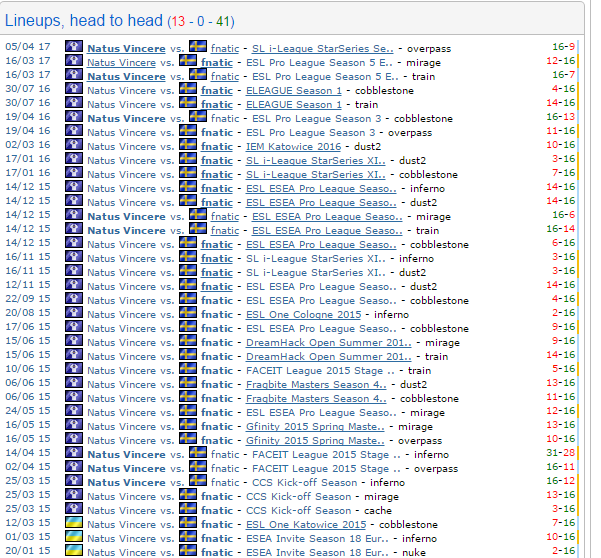Click Natus Vincere logo in 10/06 15 train row

point(74,368)
